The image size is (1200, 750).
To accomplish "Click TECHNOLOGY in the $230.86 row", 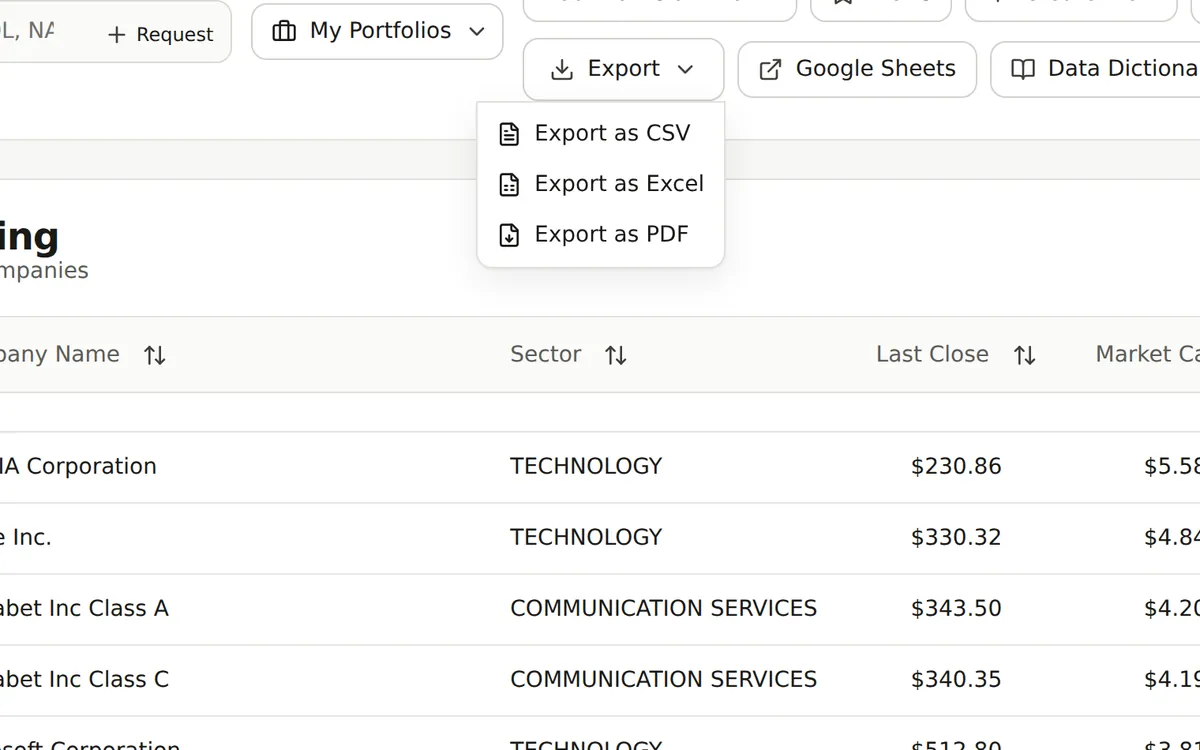I will tap(586, 466).
